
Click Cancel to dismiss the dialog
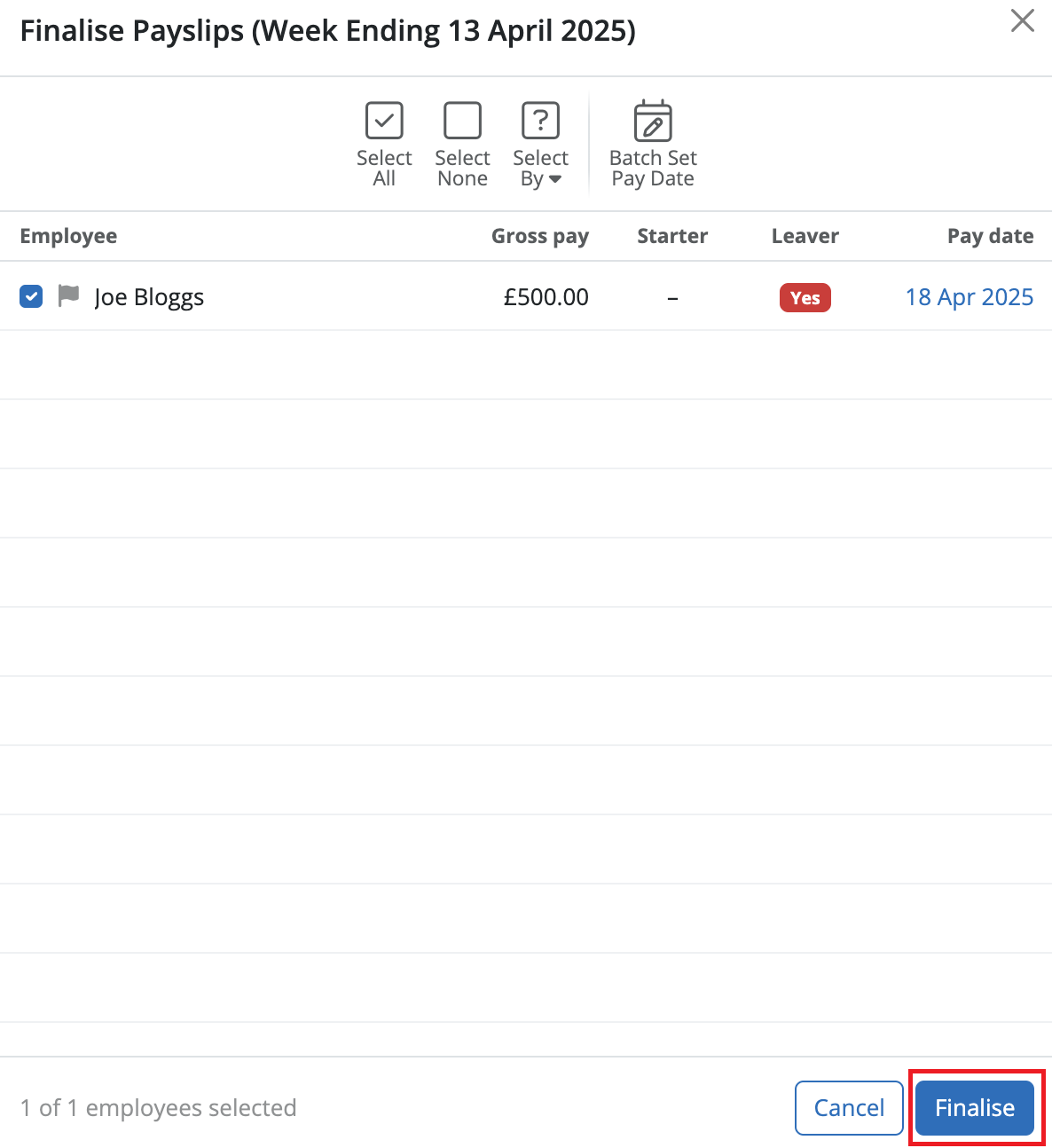(x=848, y=1107)
